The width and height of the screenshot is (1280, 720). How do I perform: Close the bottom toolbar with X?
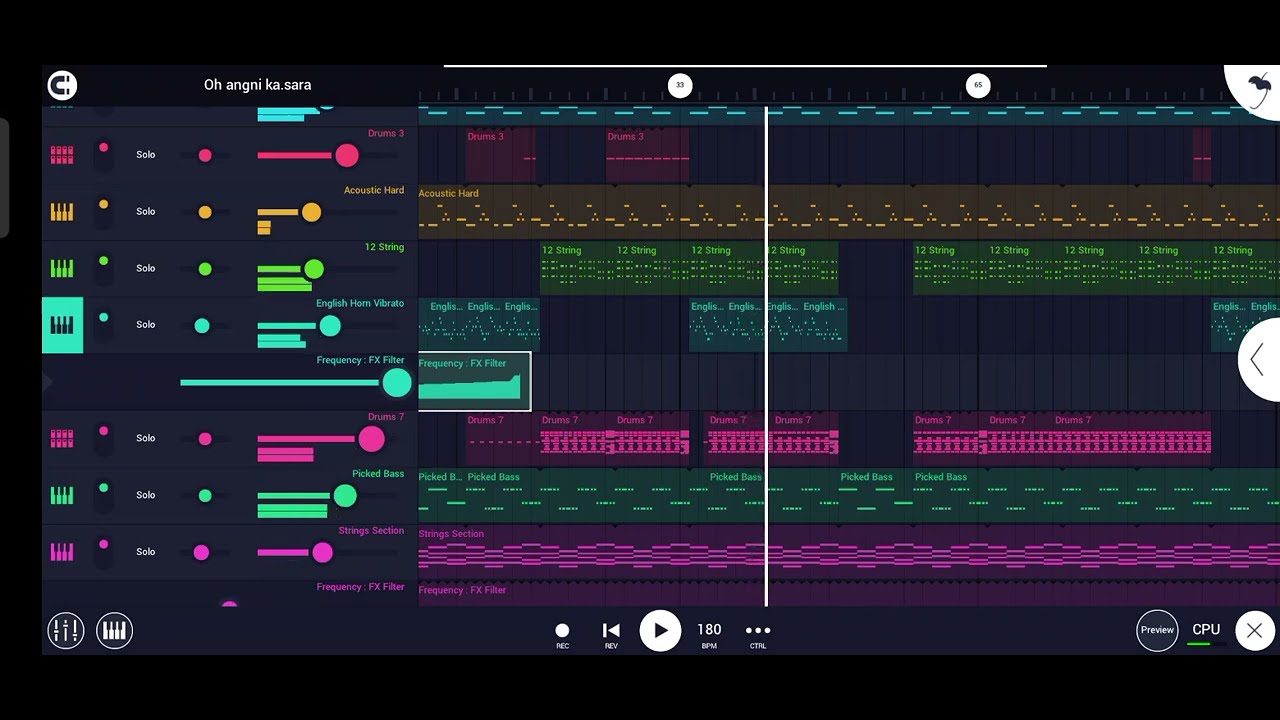click(1255, 631)
